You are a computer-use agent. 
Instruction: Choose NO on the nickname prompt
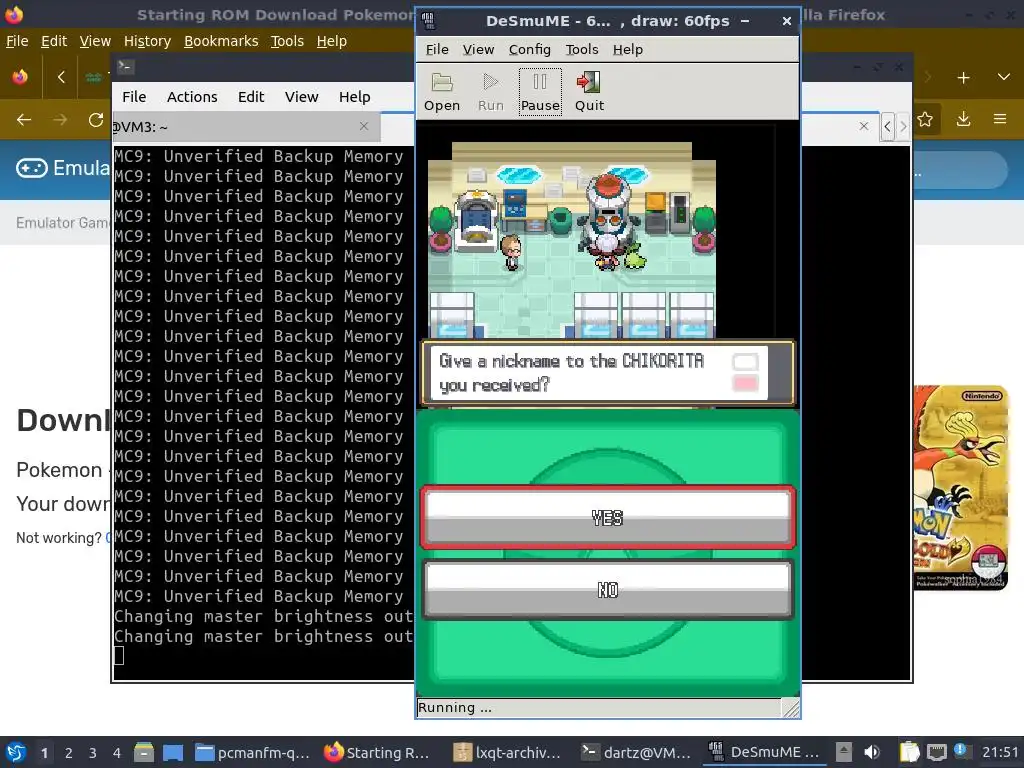(x=607, y=589)
